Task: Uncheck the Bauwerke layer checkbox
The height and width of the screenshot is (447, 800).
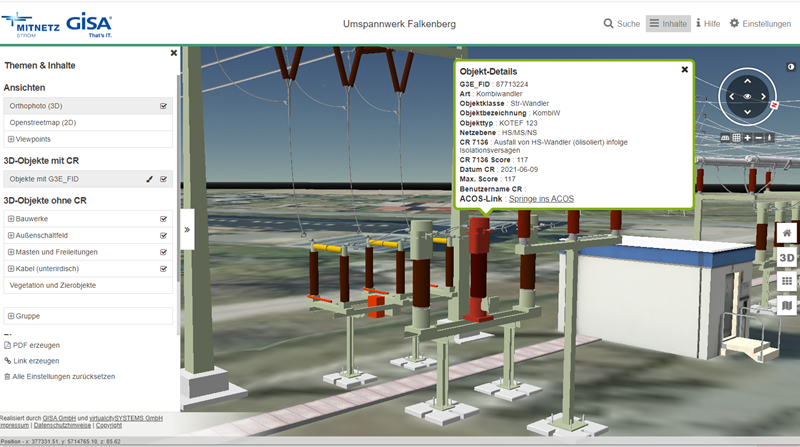Action: pyautogui.click(x=163, y=218)
